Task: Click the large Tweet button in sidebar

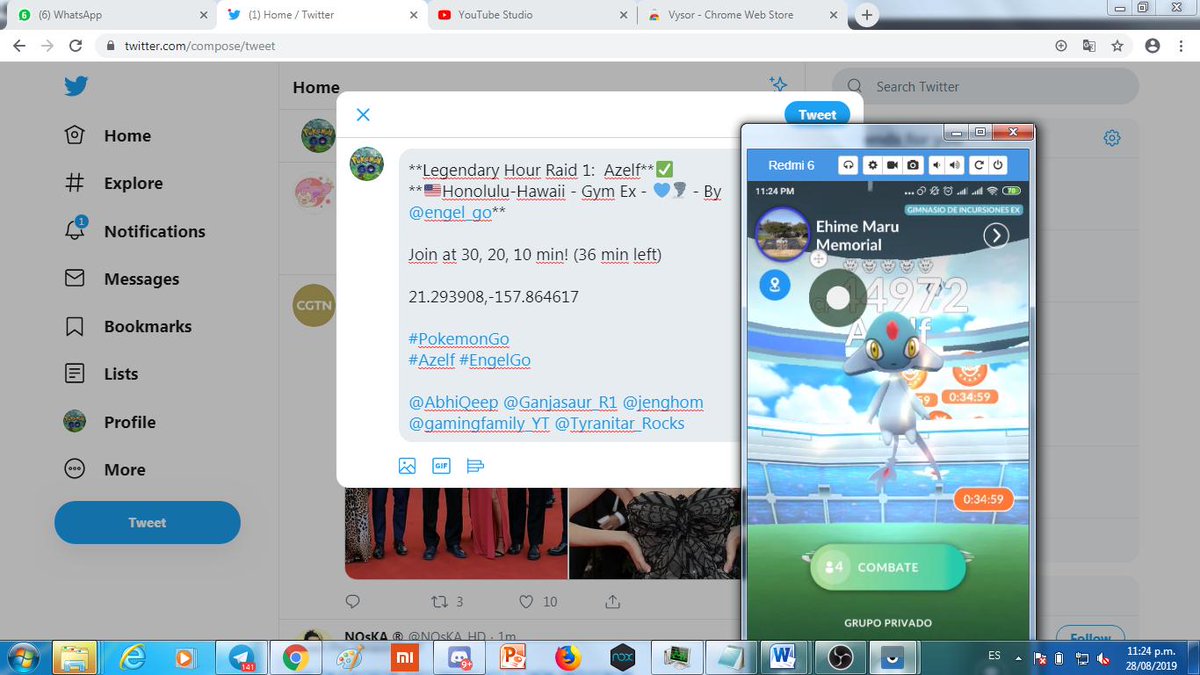Action: pyautogui.click(x=147, y=522)
